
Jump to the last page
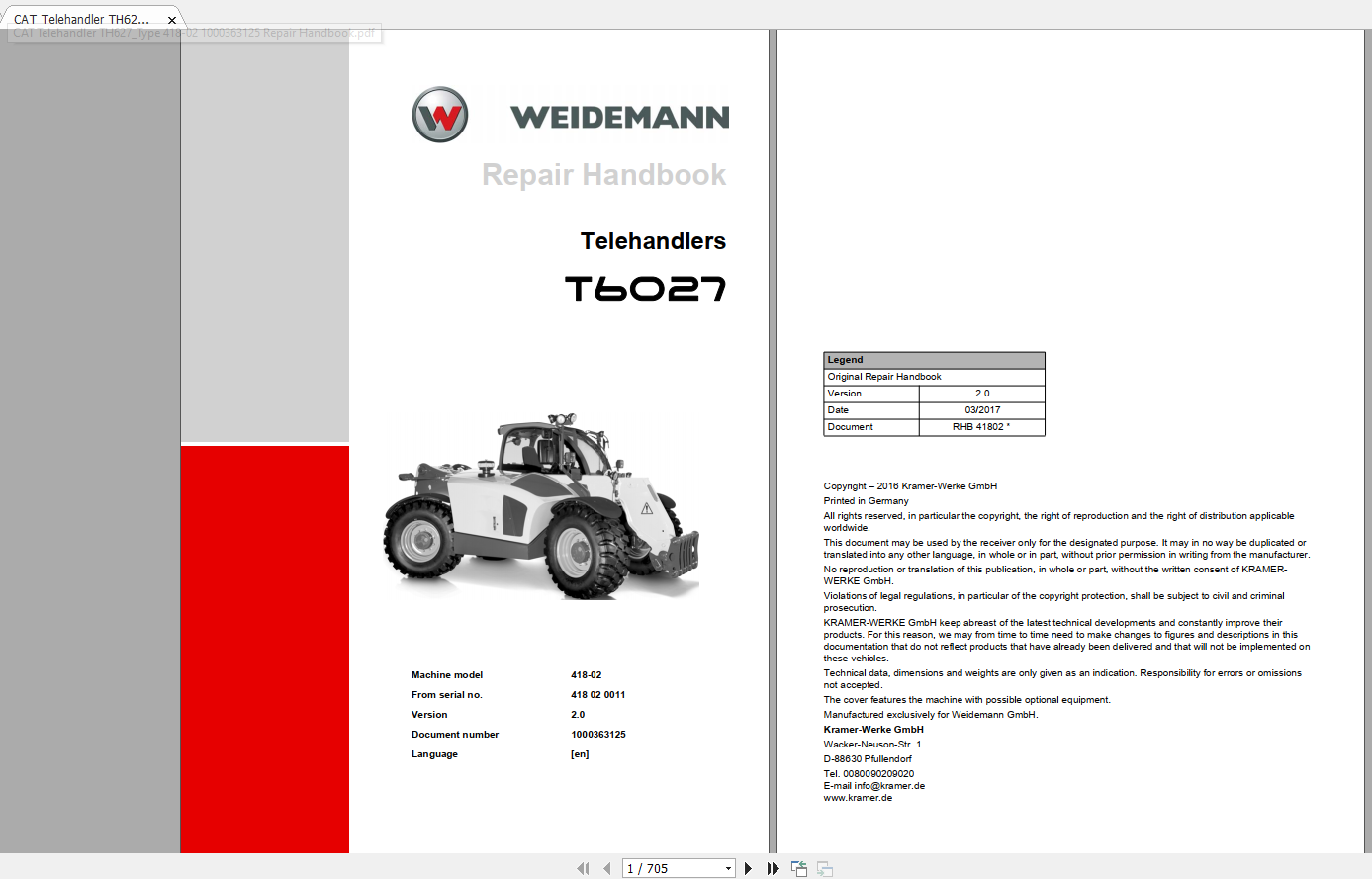tap(774, 869)
